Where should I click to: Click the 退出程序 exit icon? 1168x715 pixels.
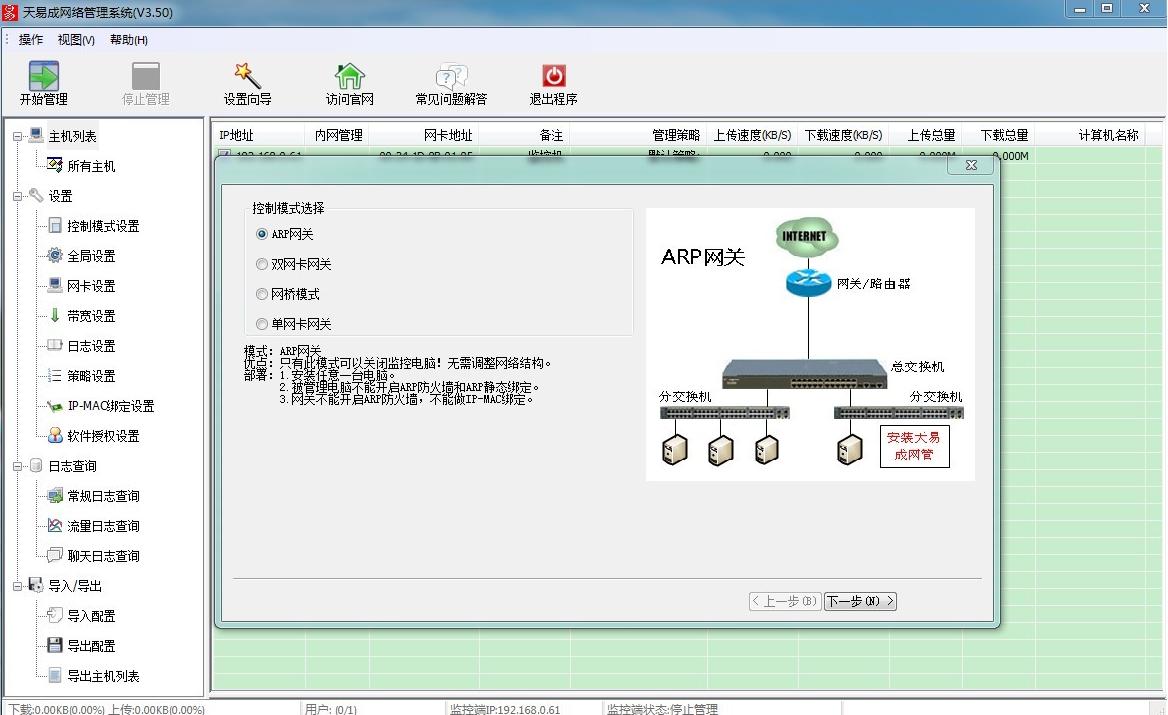[553, 82]
